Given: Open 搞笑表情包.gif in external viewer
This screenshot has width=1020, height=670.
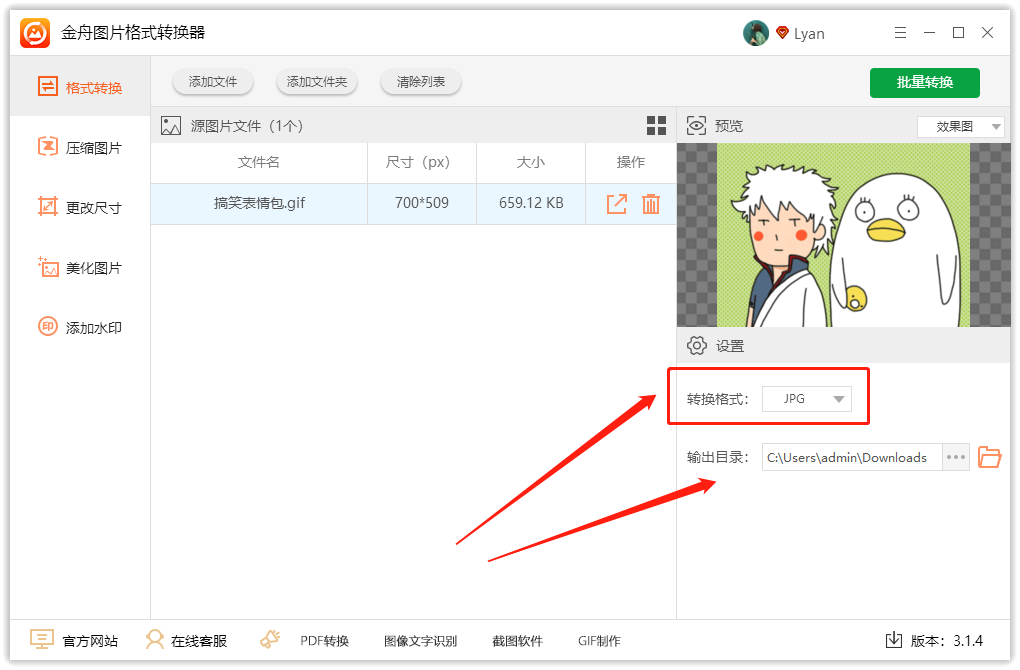Looking at the screenshot, I should click(617, 202).
